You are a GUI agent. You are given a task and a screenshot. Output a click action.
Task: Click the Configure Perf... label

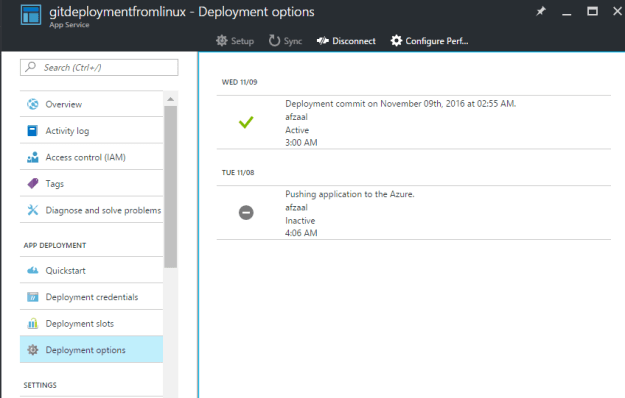click(437, 41)
